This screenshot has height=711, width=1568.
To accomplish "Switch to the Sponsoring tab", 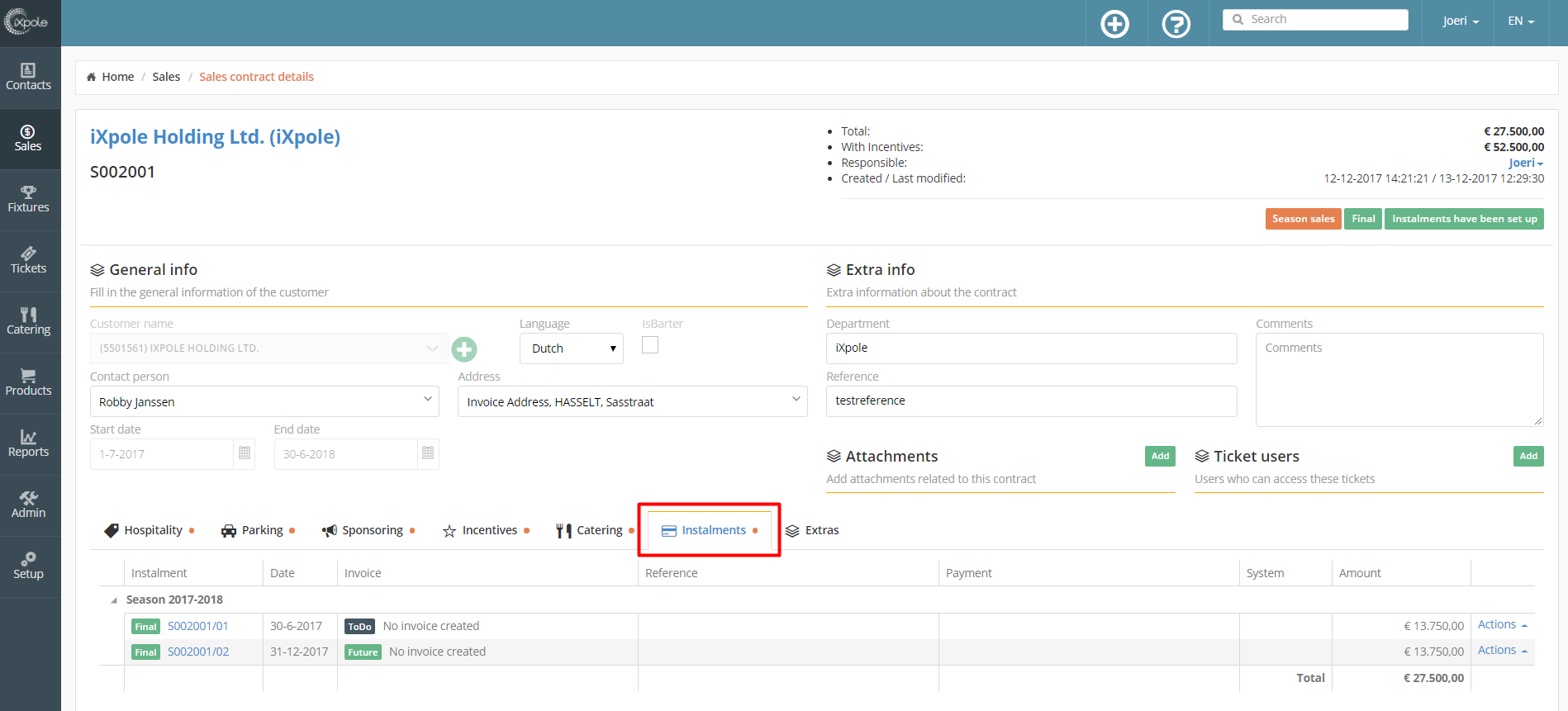I will coord(368,530).
